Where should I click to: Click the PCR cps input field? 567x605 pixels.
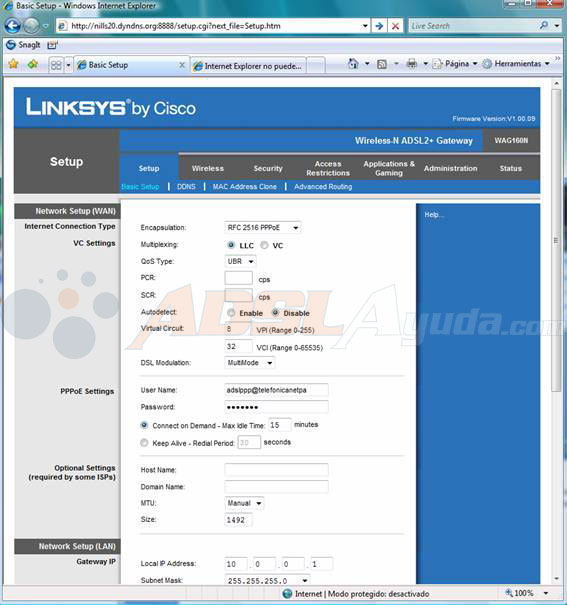coord(238,278)
